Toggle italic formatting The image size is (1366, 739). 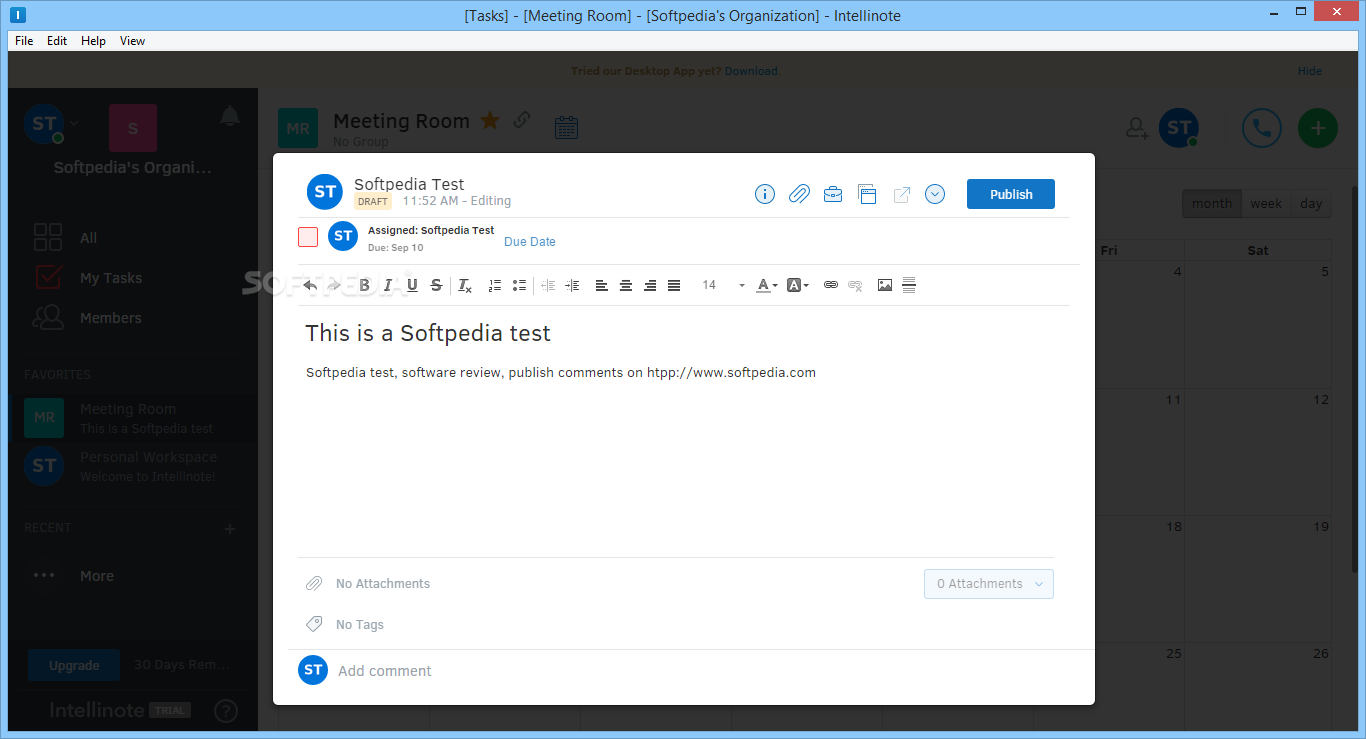388,285
